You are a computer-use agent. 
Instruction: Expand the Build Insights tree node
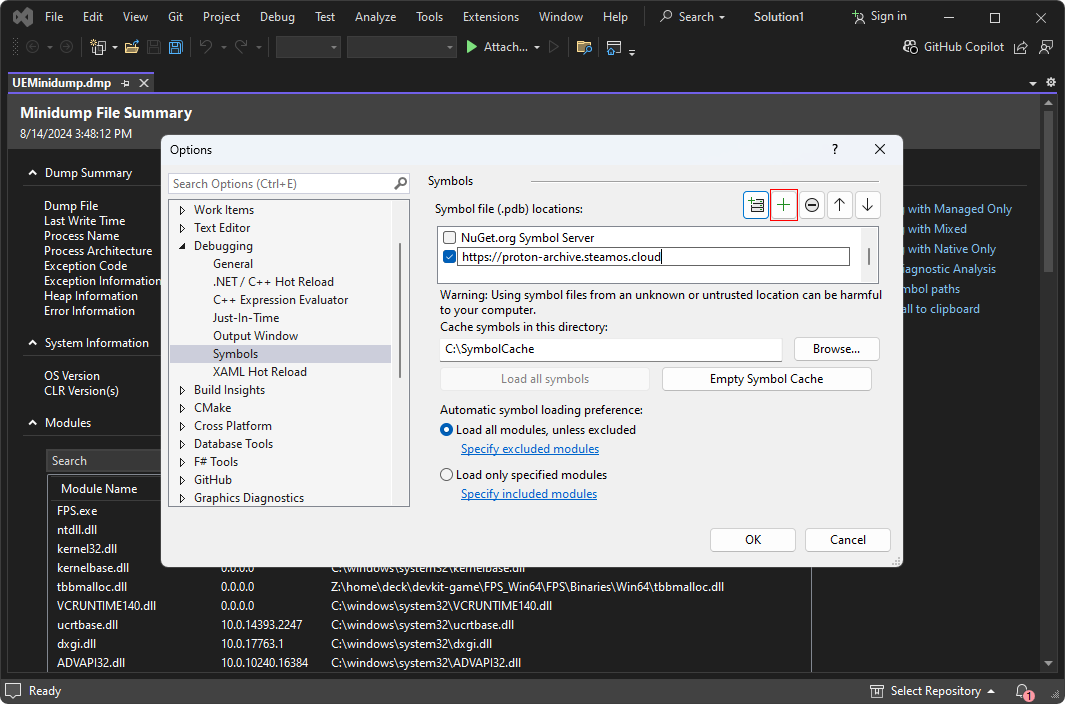click(182, 390)
